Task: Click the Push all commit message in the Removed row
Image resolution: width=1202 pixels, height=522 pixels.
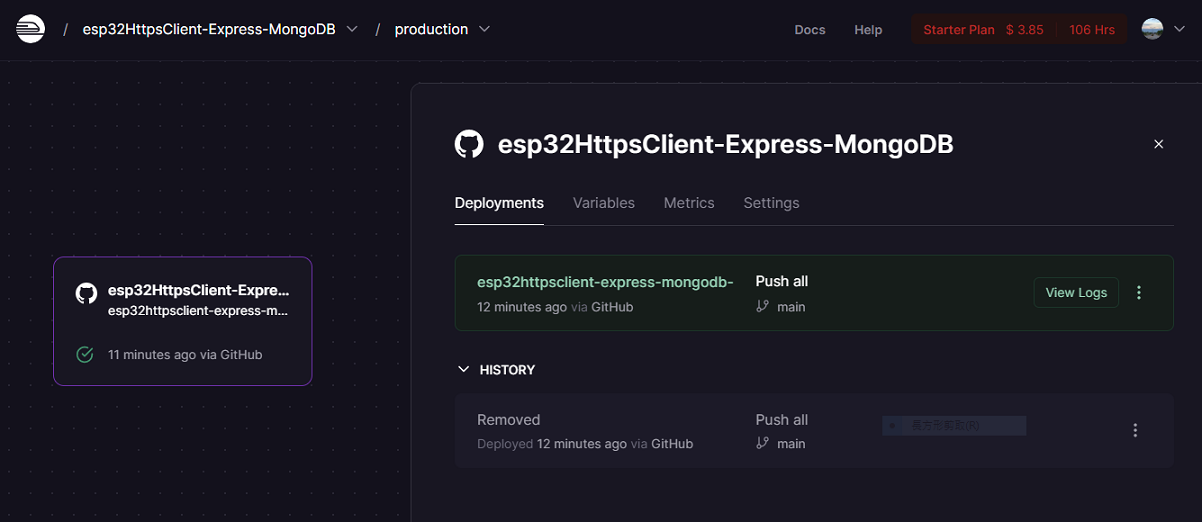Action: [x=782, y=420]
